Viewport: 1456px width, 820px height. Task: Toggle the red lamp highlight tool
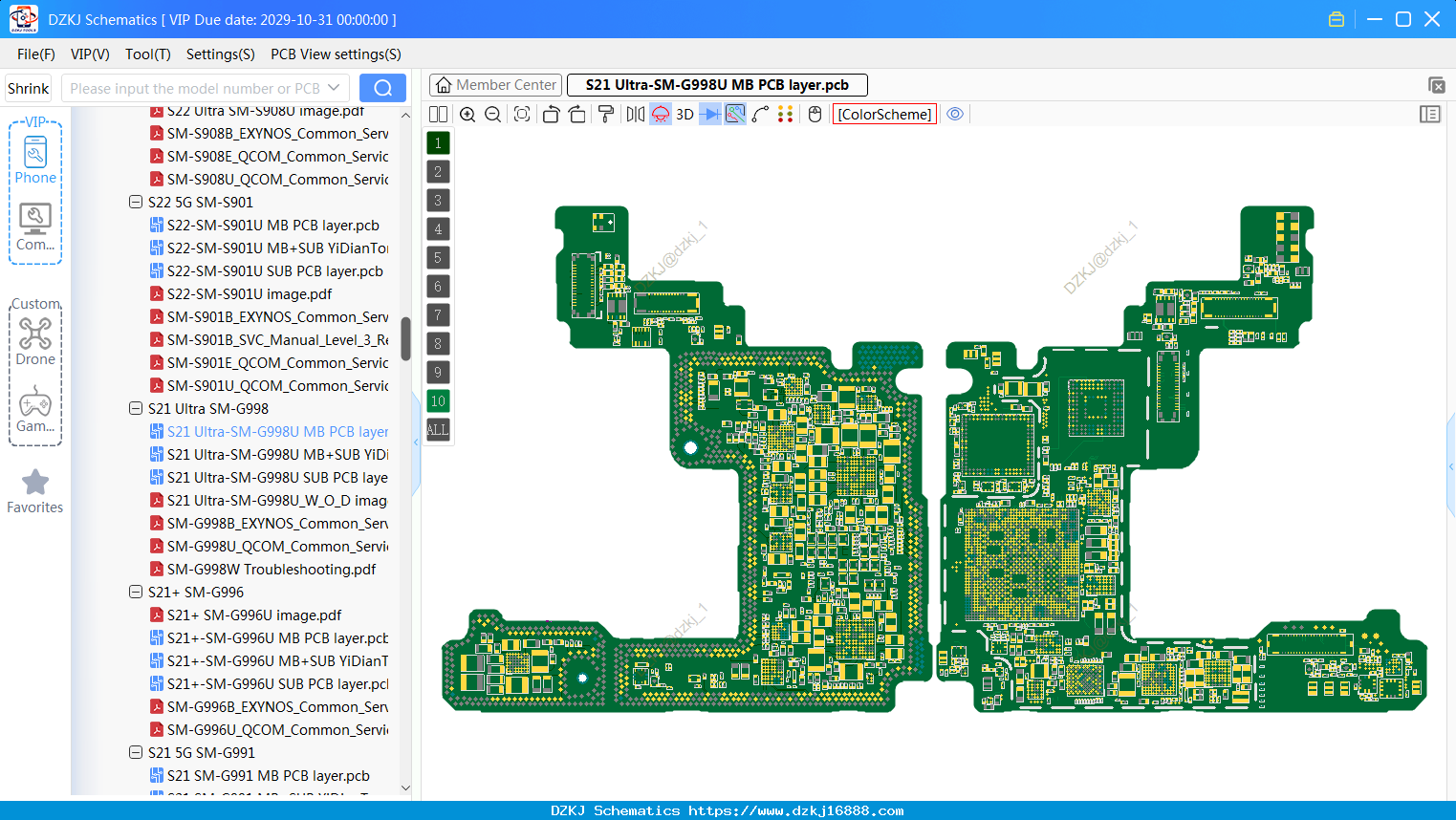661,114
